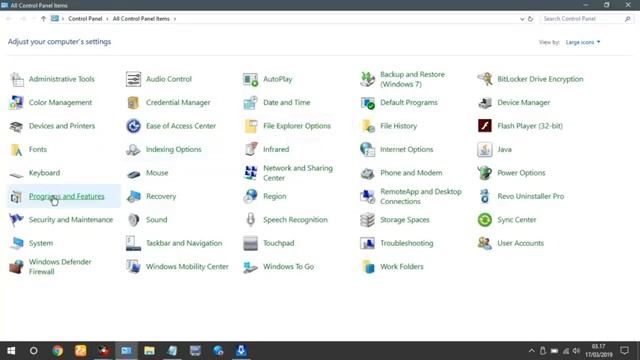Image resolution: width=640 pixels, height=360 pixels.
Task: Click the Security and Maintenance link
Action: [x=71, y=220]
